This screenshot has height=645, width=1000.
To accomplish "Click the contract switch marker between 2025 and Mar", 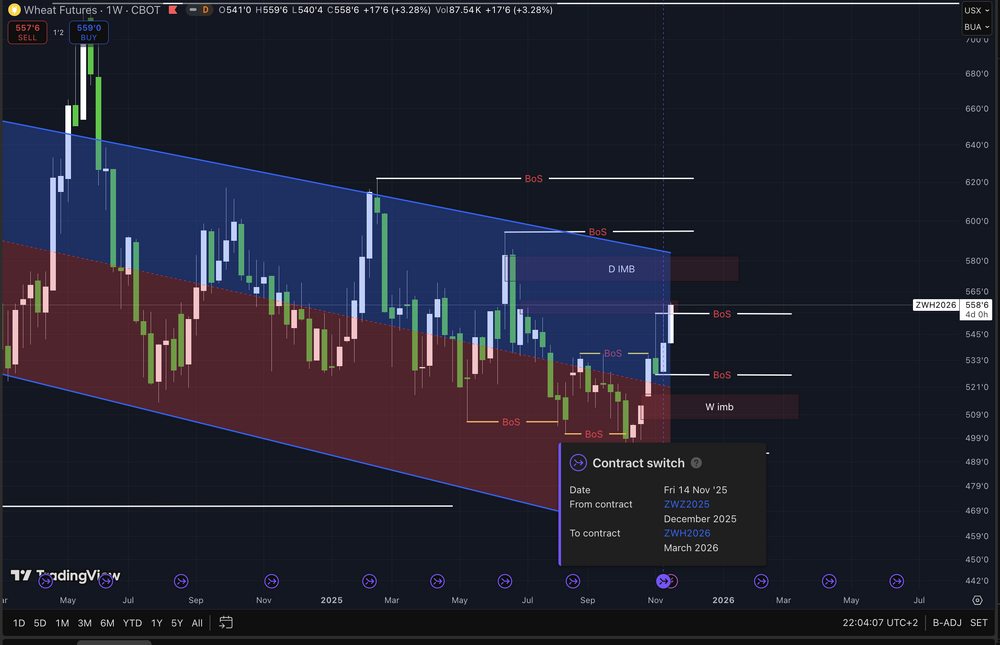I will (369, 581).
